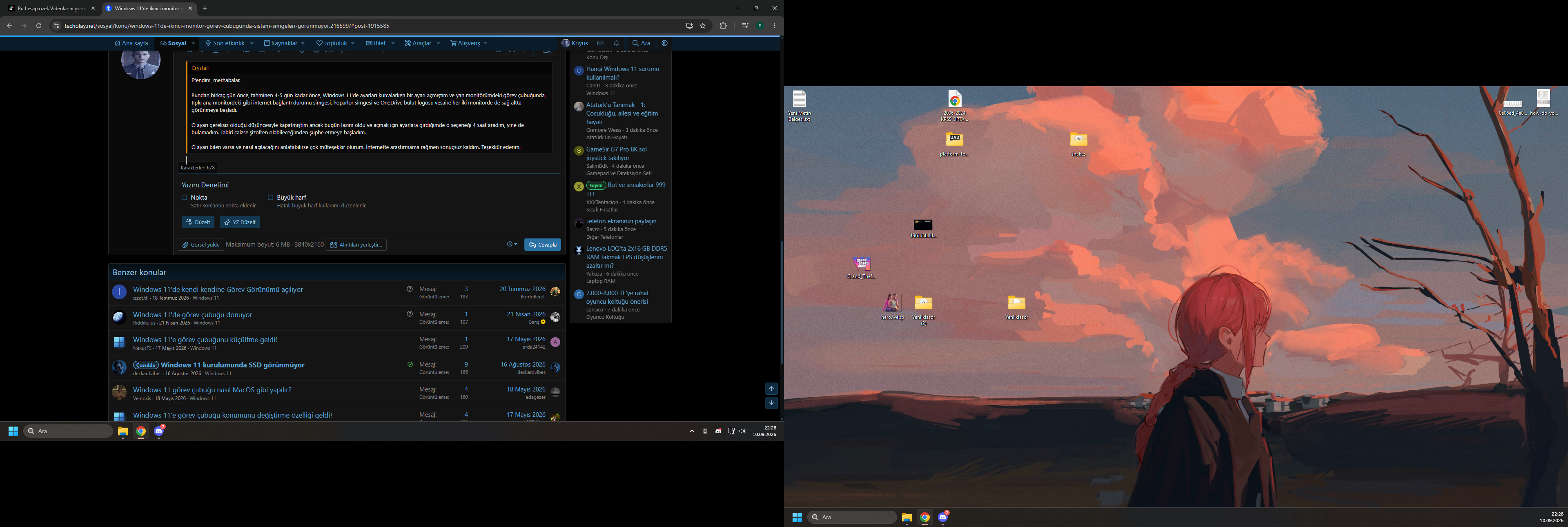Screen dimensions: 1568x527
Task: Click the browser back arrow
Action: pos(9,26)
